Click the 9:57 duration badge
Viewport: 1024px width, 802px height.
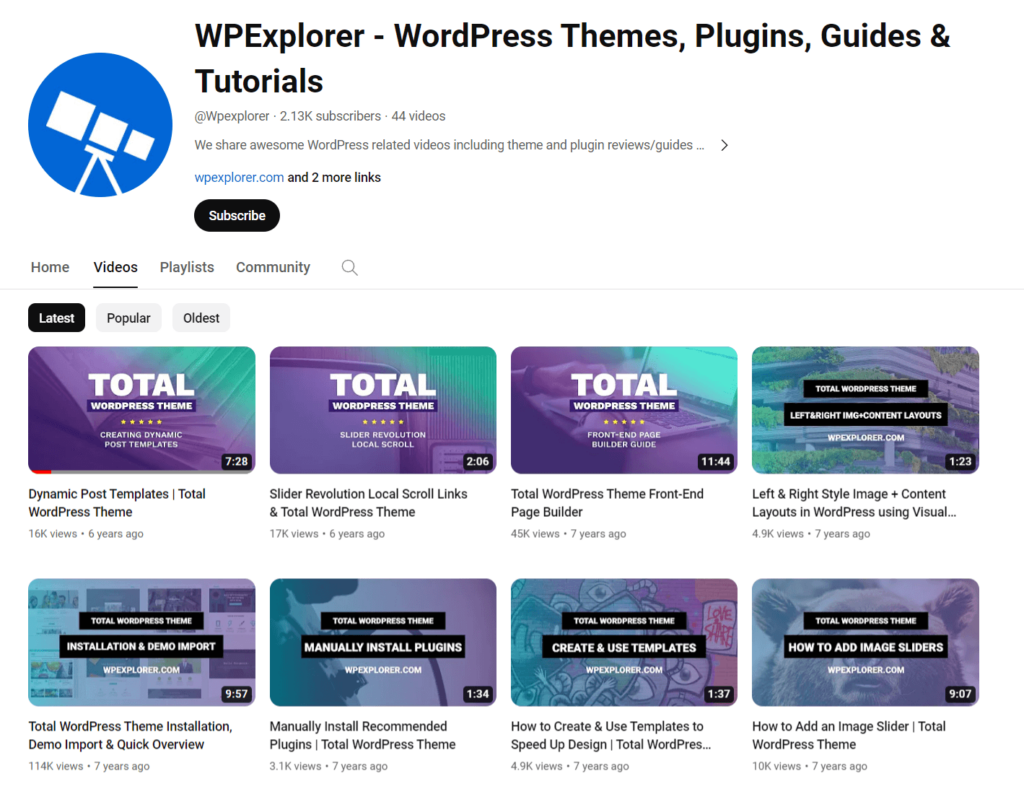(x=236, y=694)
